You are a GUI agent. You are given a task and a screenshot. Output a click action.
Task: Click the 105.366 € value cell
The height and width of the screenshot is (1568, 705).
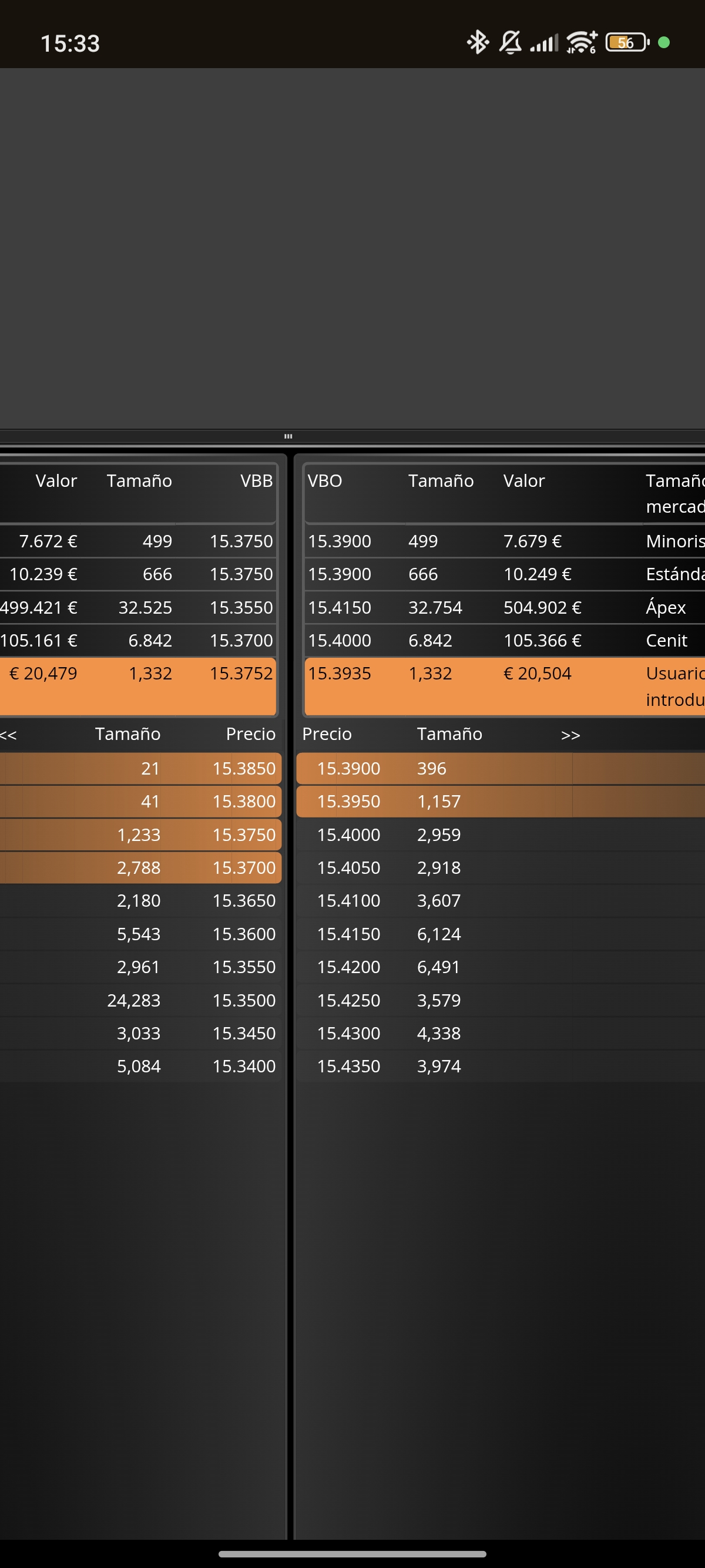click(542, 640)
